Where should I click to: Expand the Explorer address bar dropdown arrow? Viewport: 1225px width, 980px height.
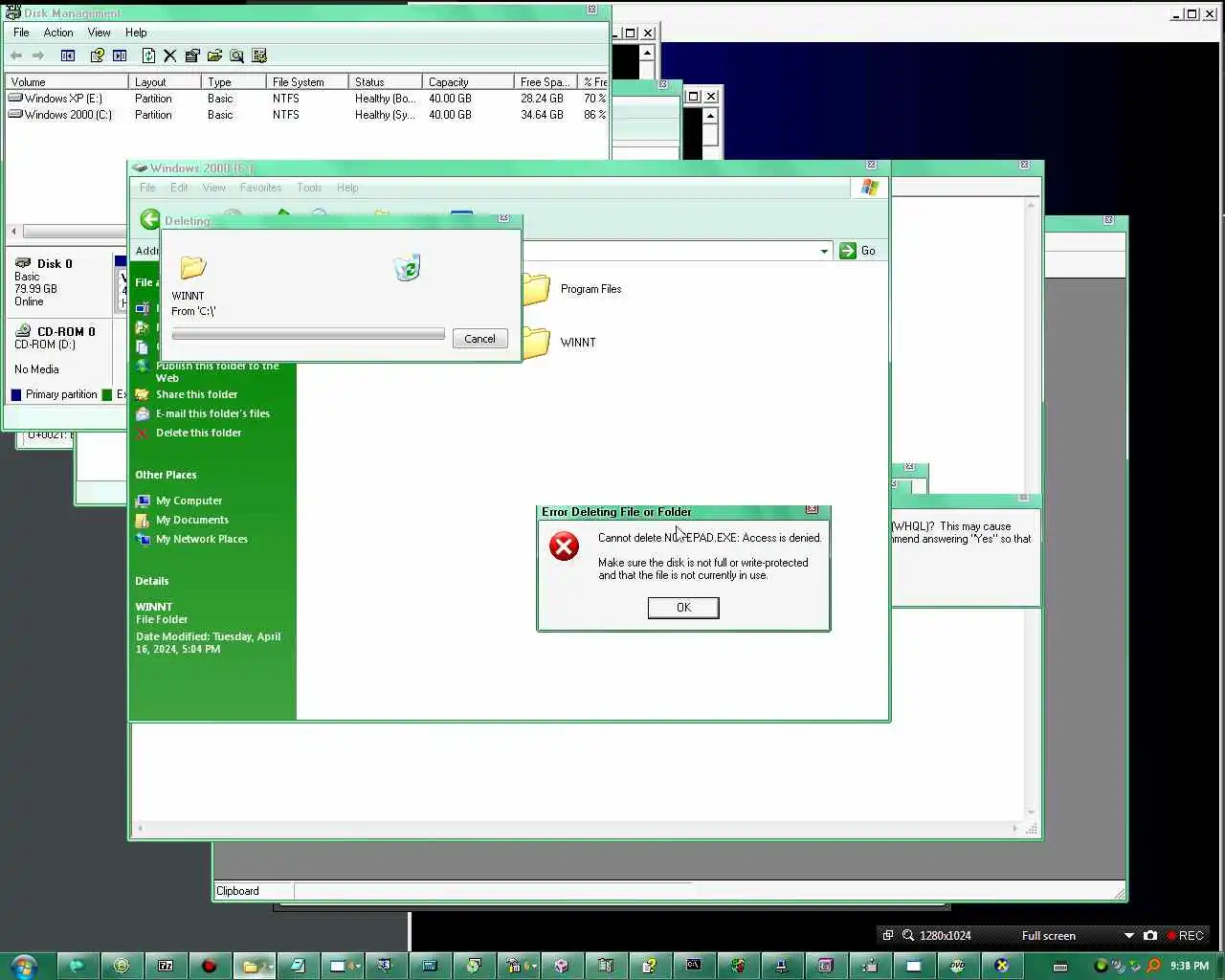pos(824,252)
